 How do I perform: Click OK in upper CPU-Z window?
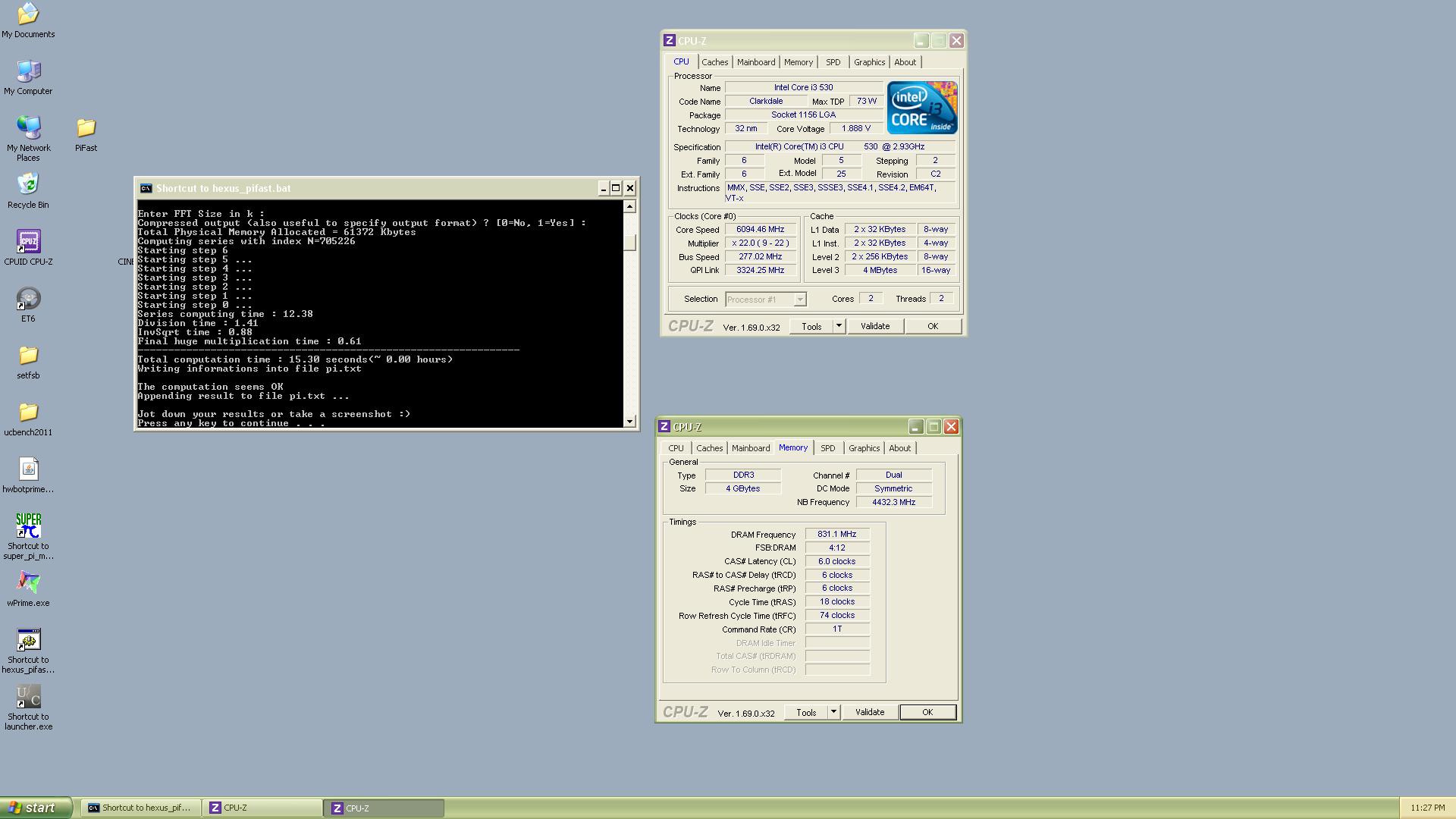point(933,326)
